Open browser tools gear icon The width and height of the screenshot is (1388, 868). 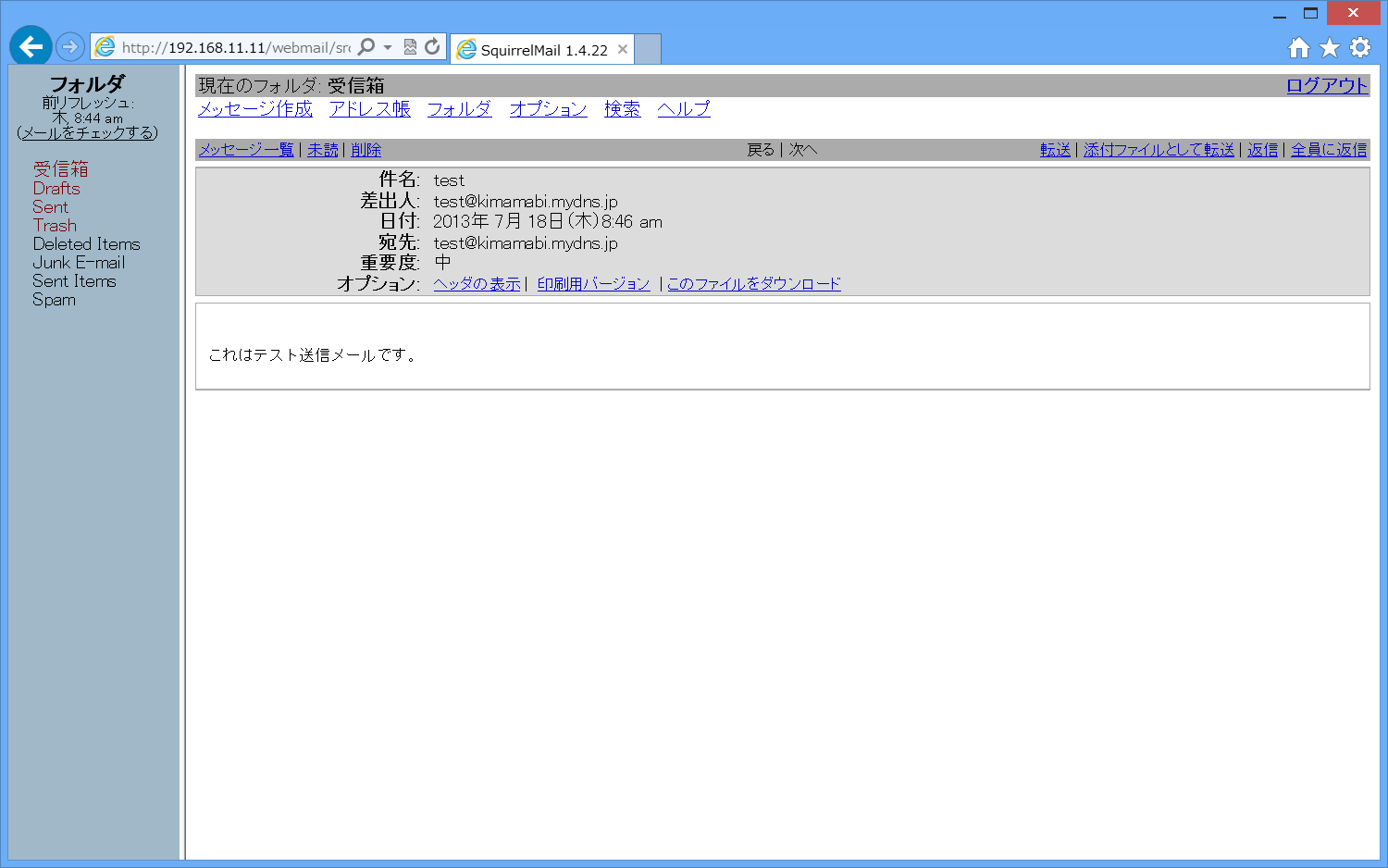pos(1360,48)
